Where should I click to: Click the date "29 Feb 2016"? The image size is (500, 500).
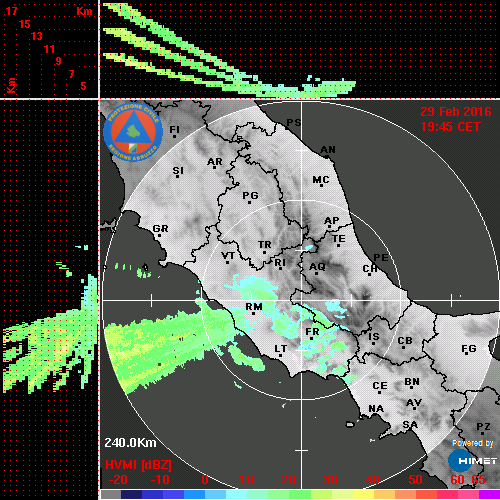[x=456, y=112]
